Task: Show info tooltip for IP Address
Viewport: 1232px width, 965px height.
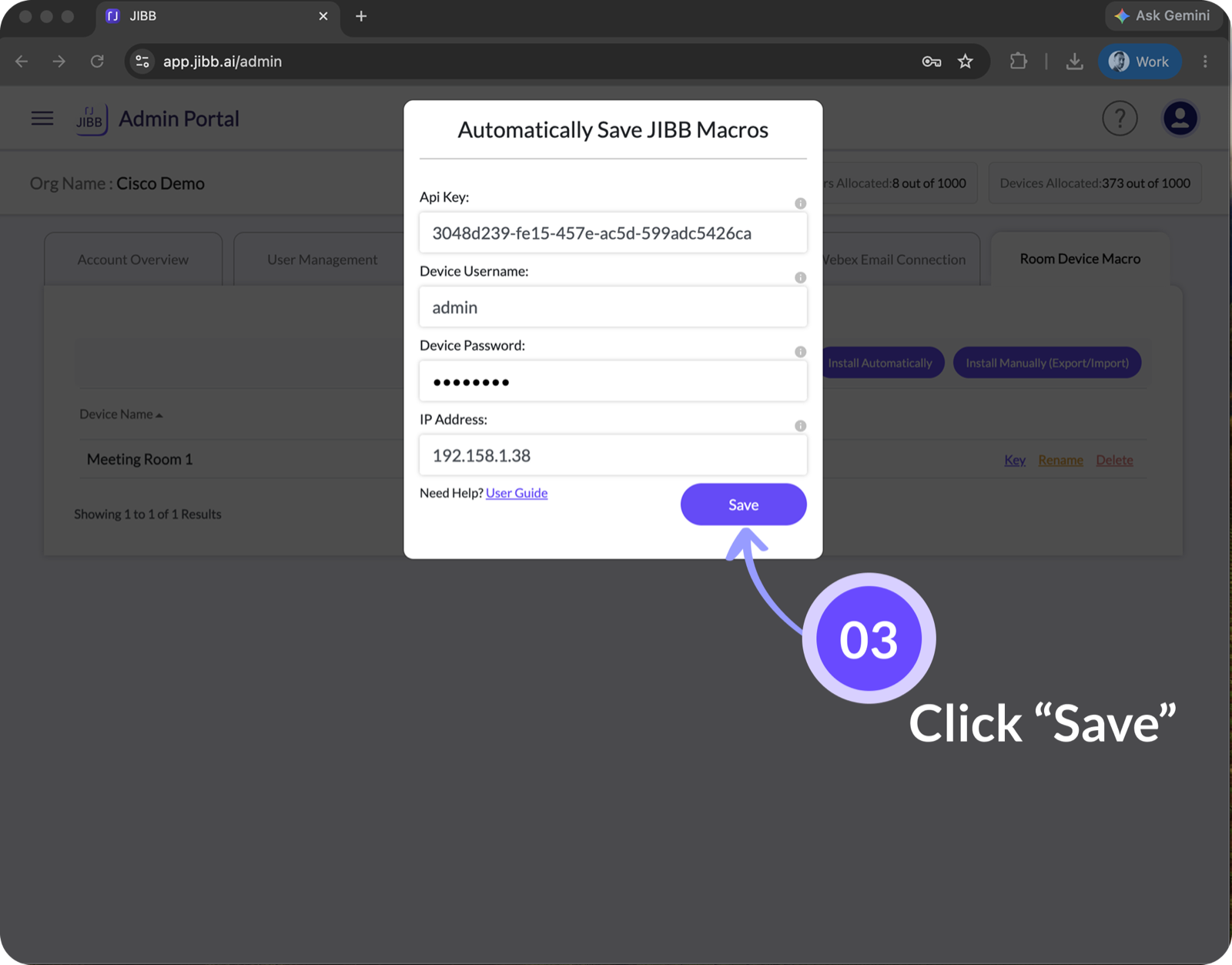Action: click(800, 426)
